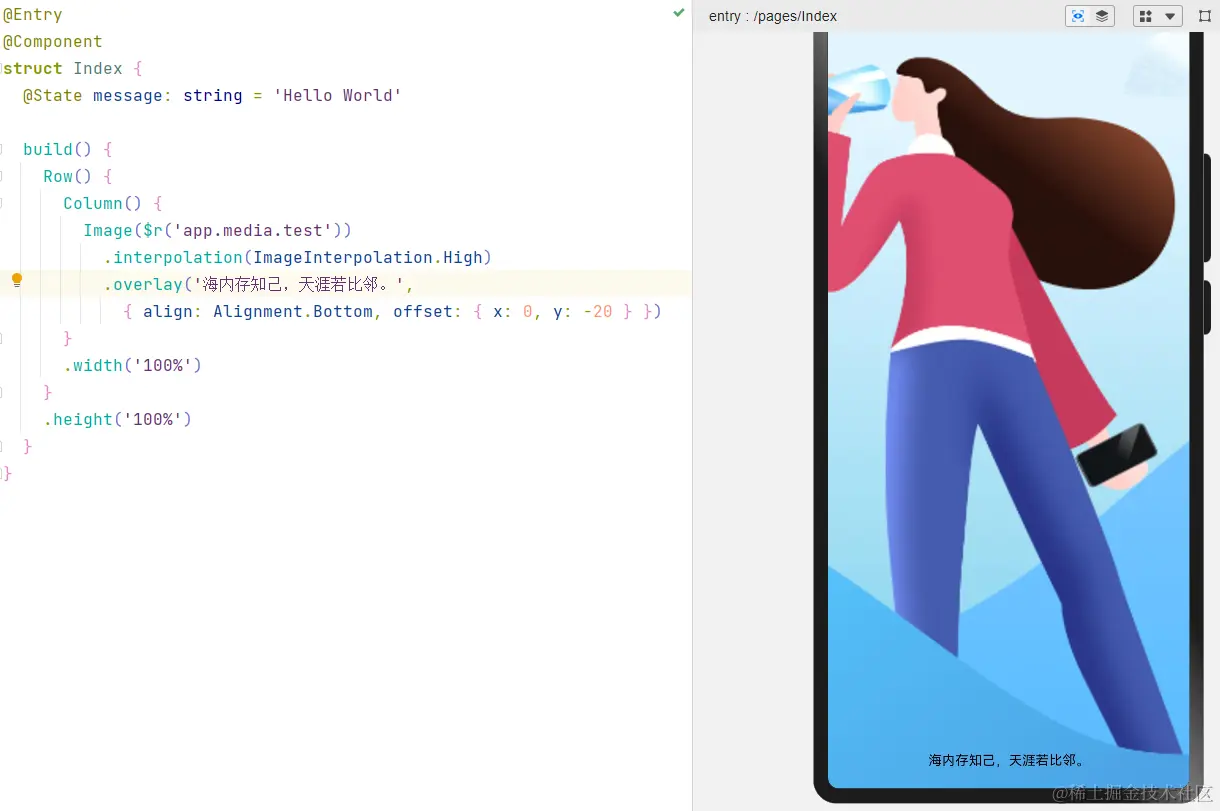The image size is (1220, 811).
Task: Click the phone preview screen image
Action: [1000, 400]
